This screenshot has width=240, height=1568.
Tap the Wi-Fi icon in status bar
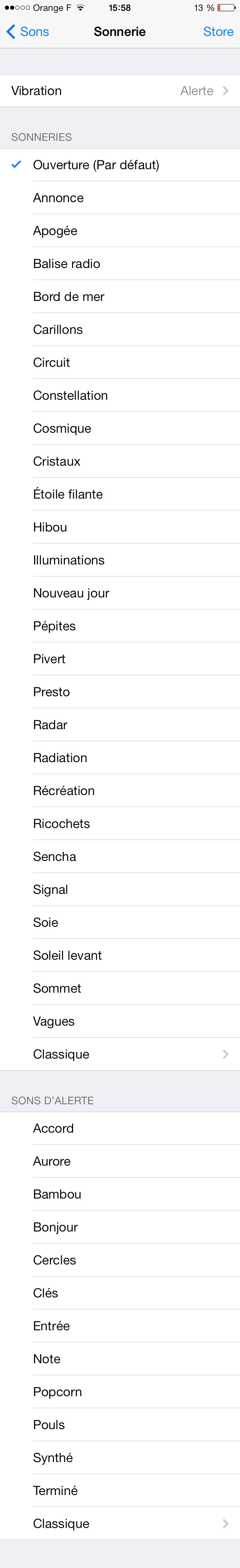click(80, 7)
